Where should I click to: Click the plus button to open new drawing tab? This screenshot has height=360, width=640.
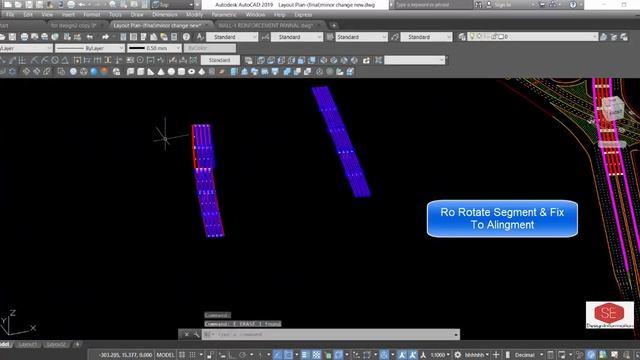tap(333, 25)
